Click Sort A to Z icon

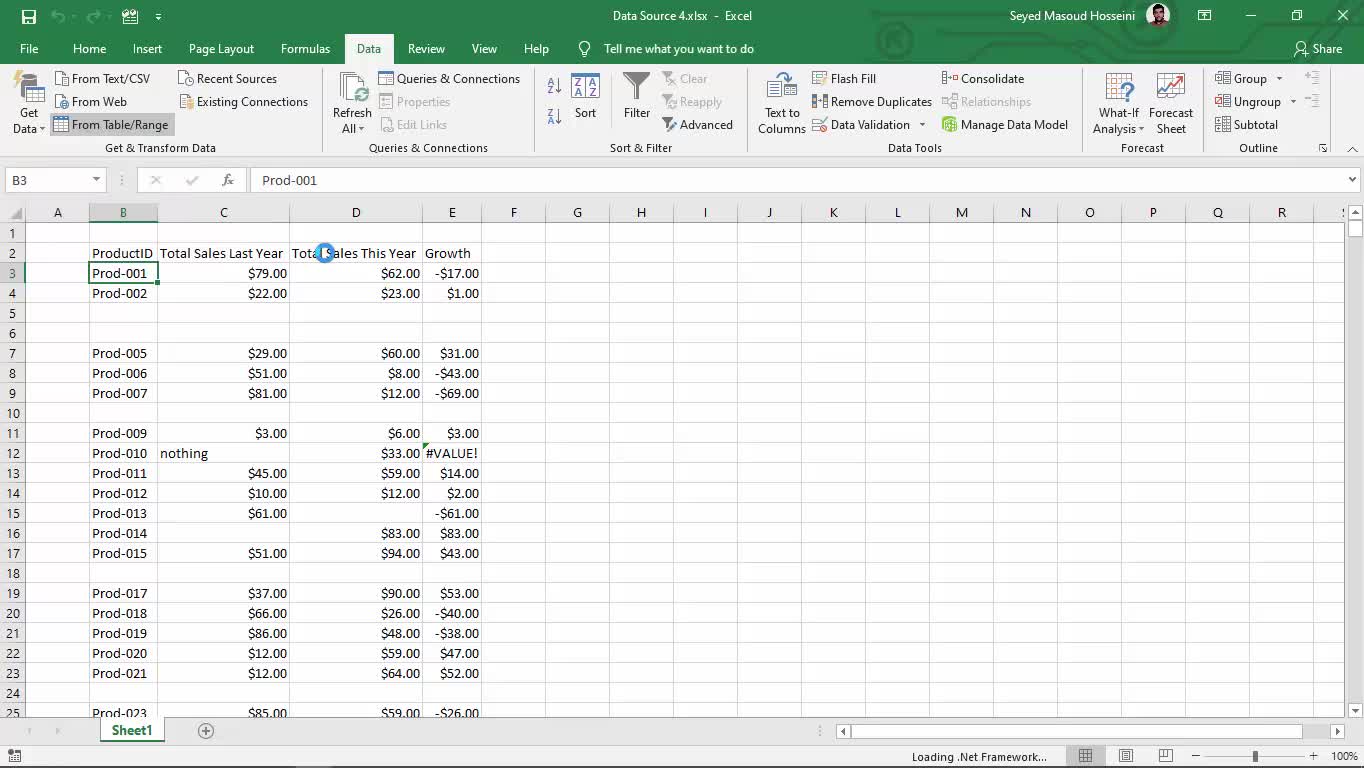pyautogui.click(x=554, y=87)
